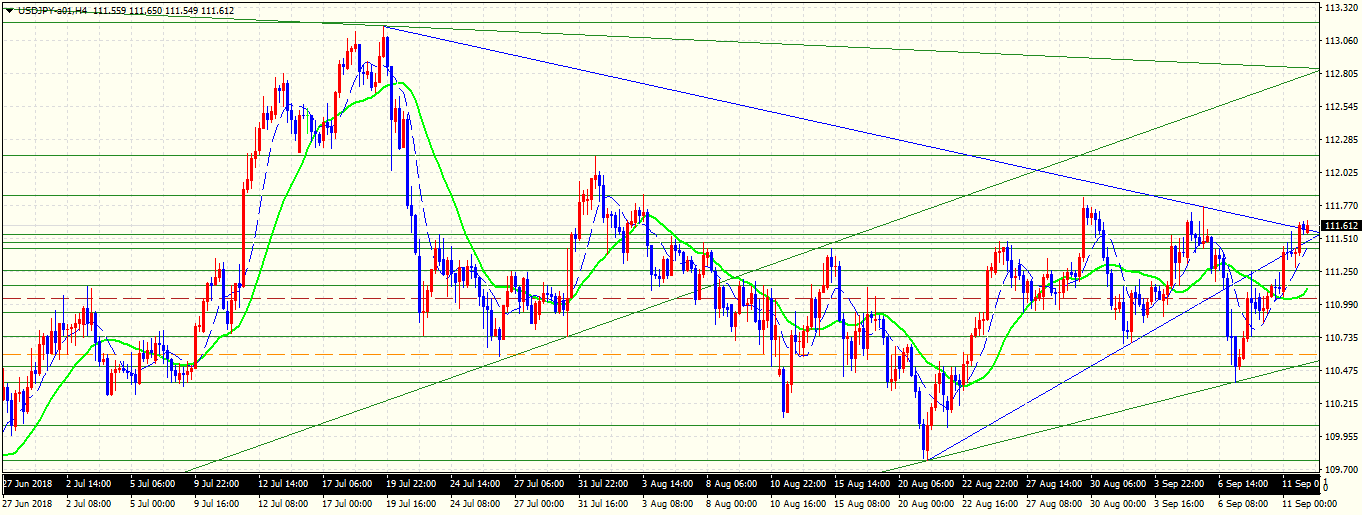
Task: Click the 15 Aug 14:00 time label
Action: (861, 483)
